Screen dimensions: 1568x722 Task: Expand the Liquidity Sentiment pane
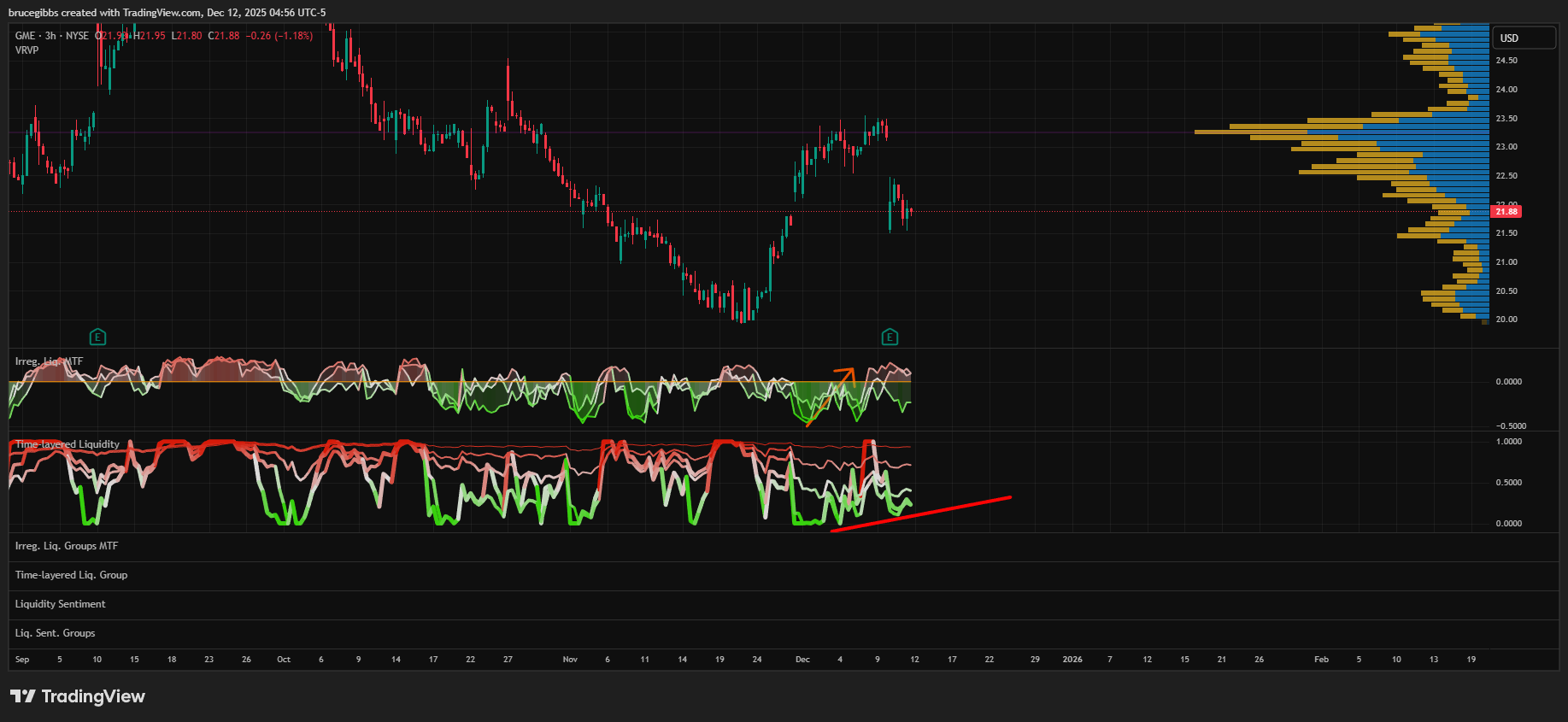tap(60, 604)
